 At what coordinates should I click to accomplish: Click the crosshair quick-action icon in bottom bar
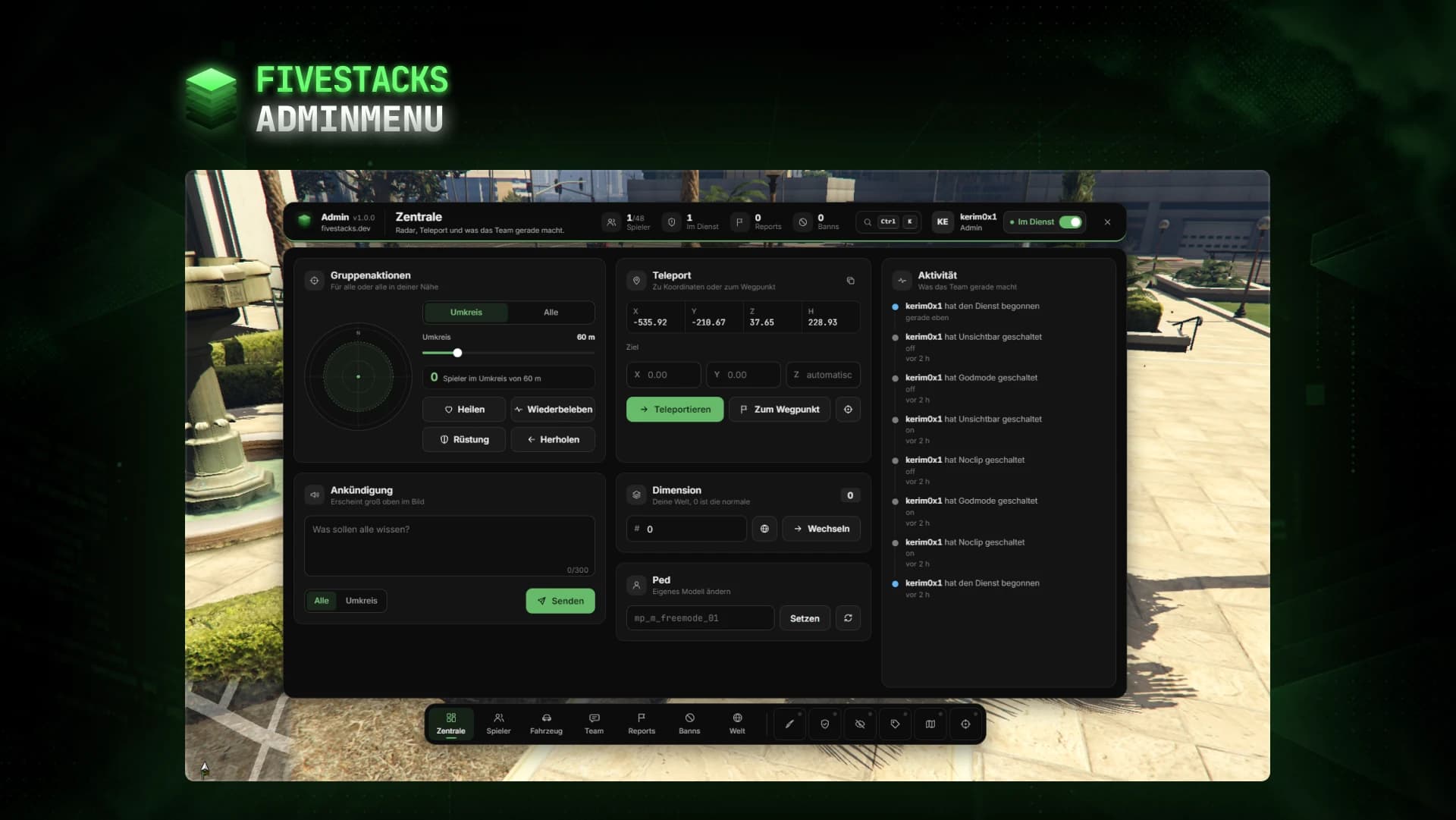coord(965,724)
